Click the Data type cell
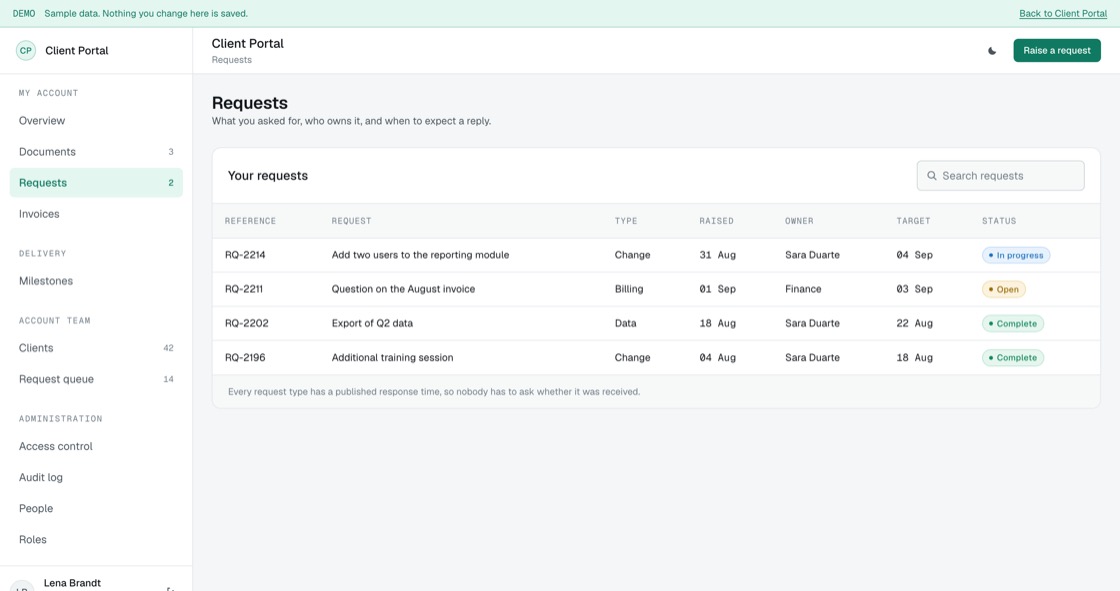Image resolution: width=1120 pixels, height=591 pixels. 625,324
